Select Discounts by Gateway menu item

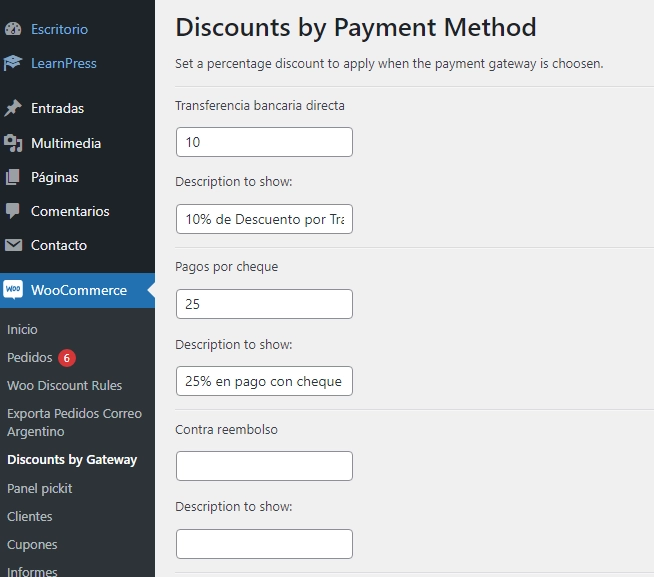(x=72, y=460)
